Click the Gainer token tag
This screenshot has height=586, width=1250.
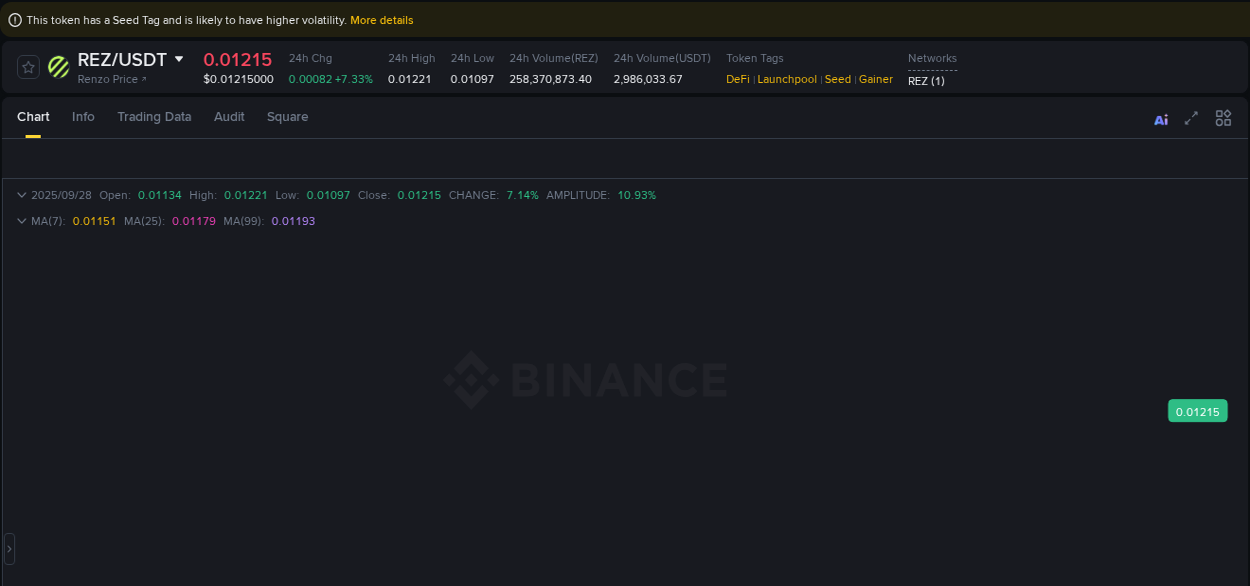click(x=876, y=79)
